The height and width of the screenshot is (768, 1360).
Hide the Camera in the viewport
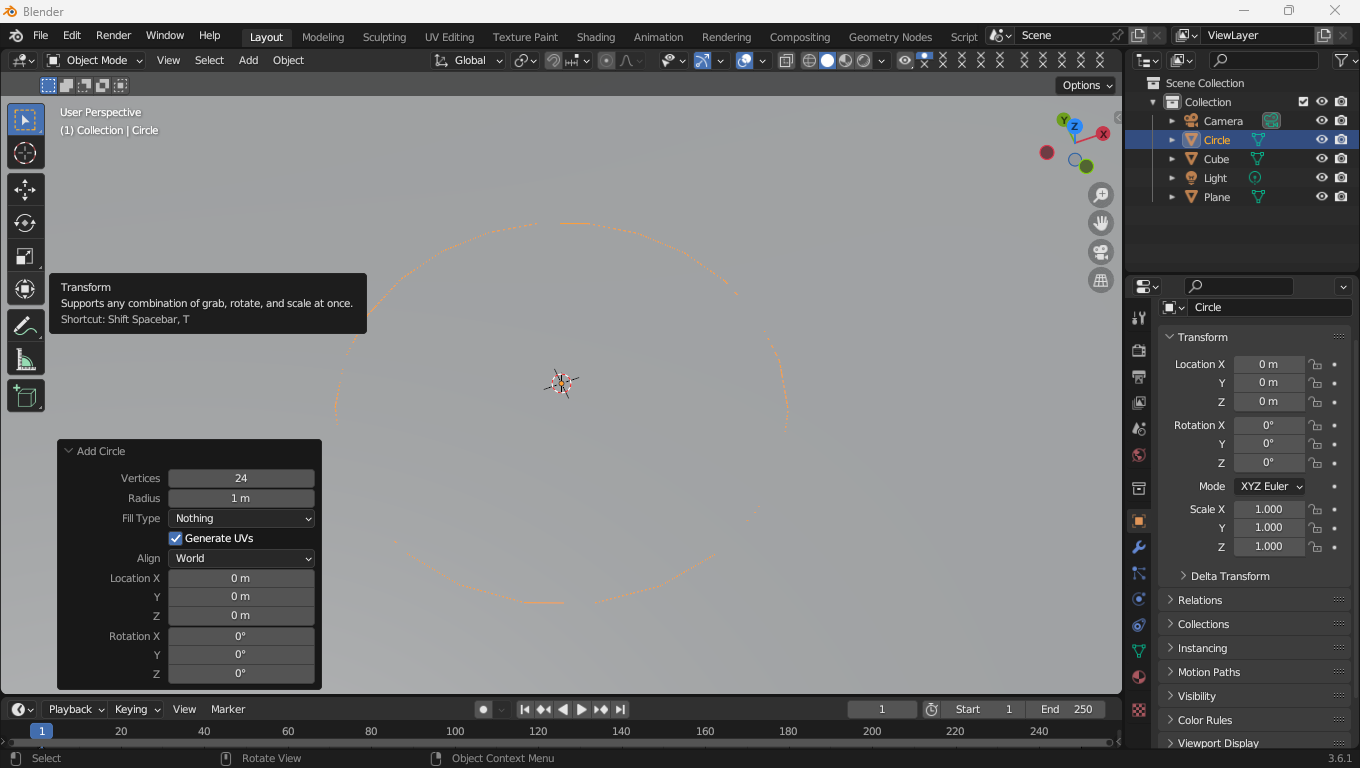1322,121
